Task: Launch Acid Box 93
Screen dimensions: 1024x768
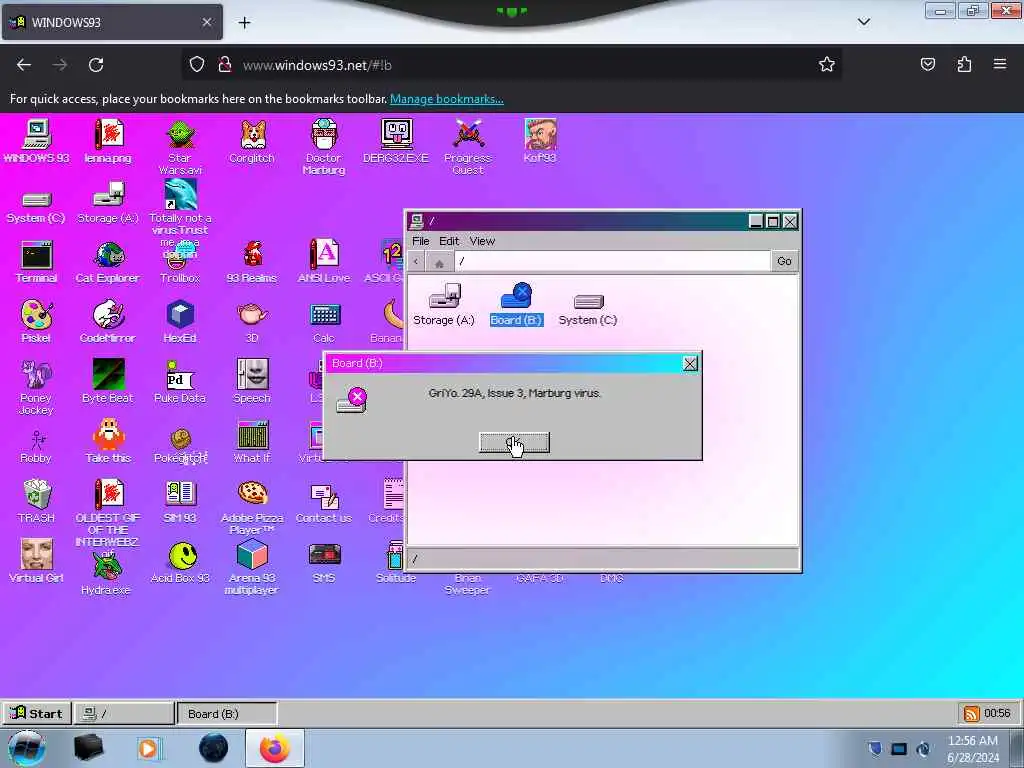Action: click(180, 562)
